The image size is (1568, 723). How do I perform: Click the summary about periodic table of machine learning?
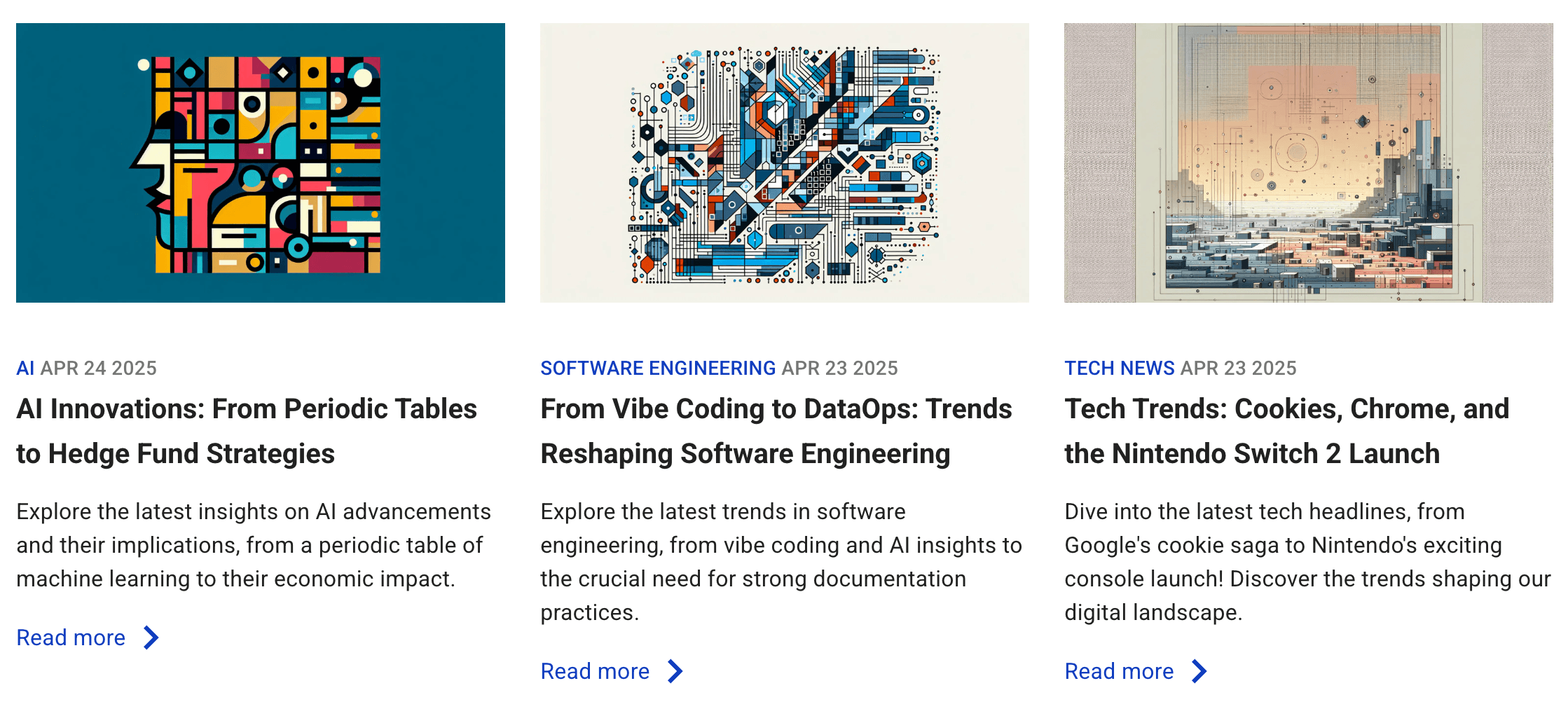(x=254, y=545)
